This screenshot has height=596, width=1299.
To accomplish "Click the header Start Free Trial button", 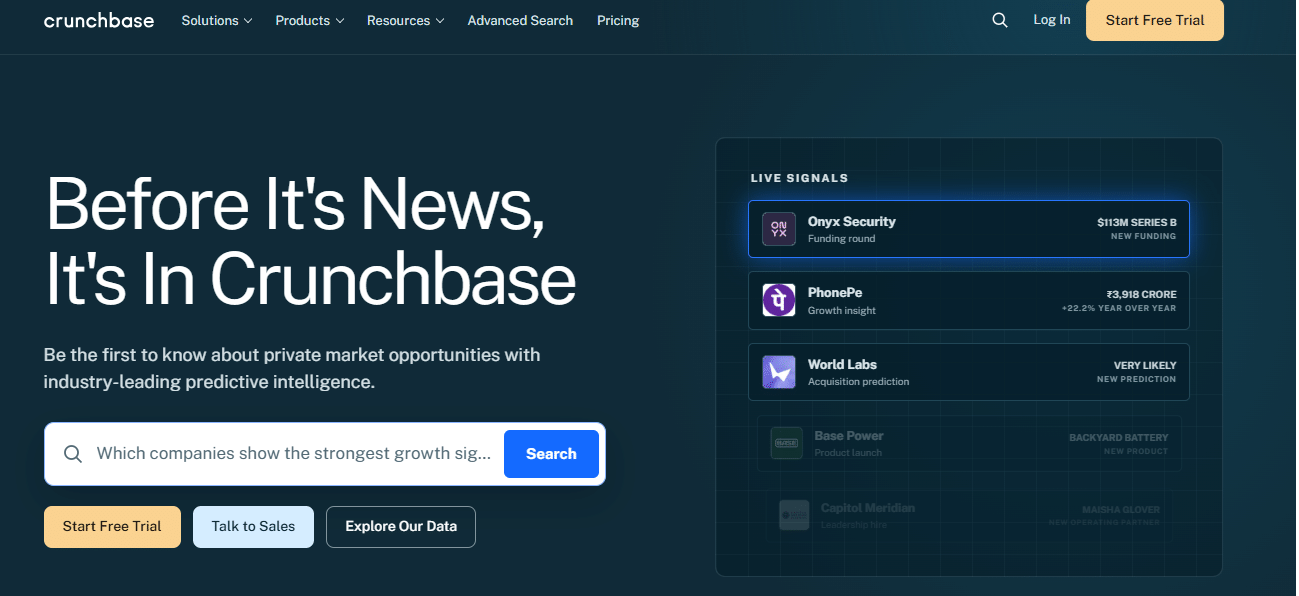I will [1155, 20].
